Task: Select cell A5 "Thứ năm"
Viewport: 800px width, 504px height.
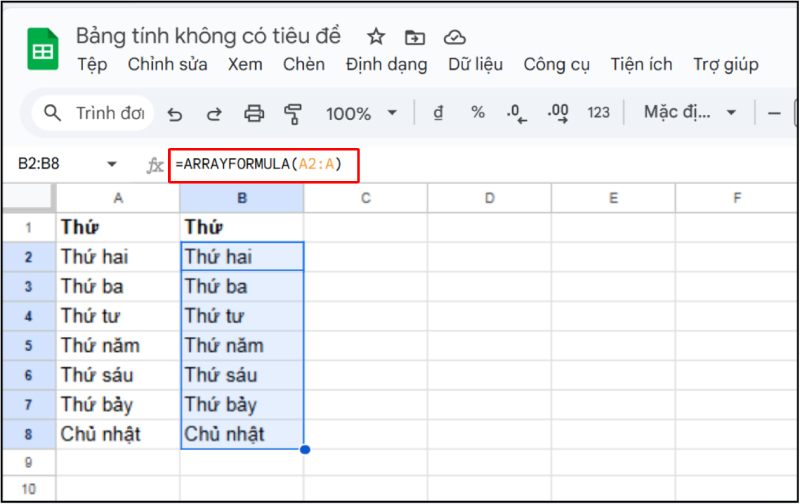Action: click(118, 346)
